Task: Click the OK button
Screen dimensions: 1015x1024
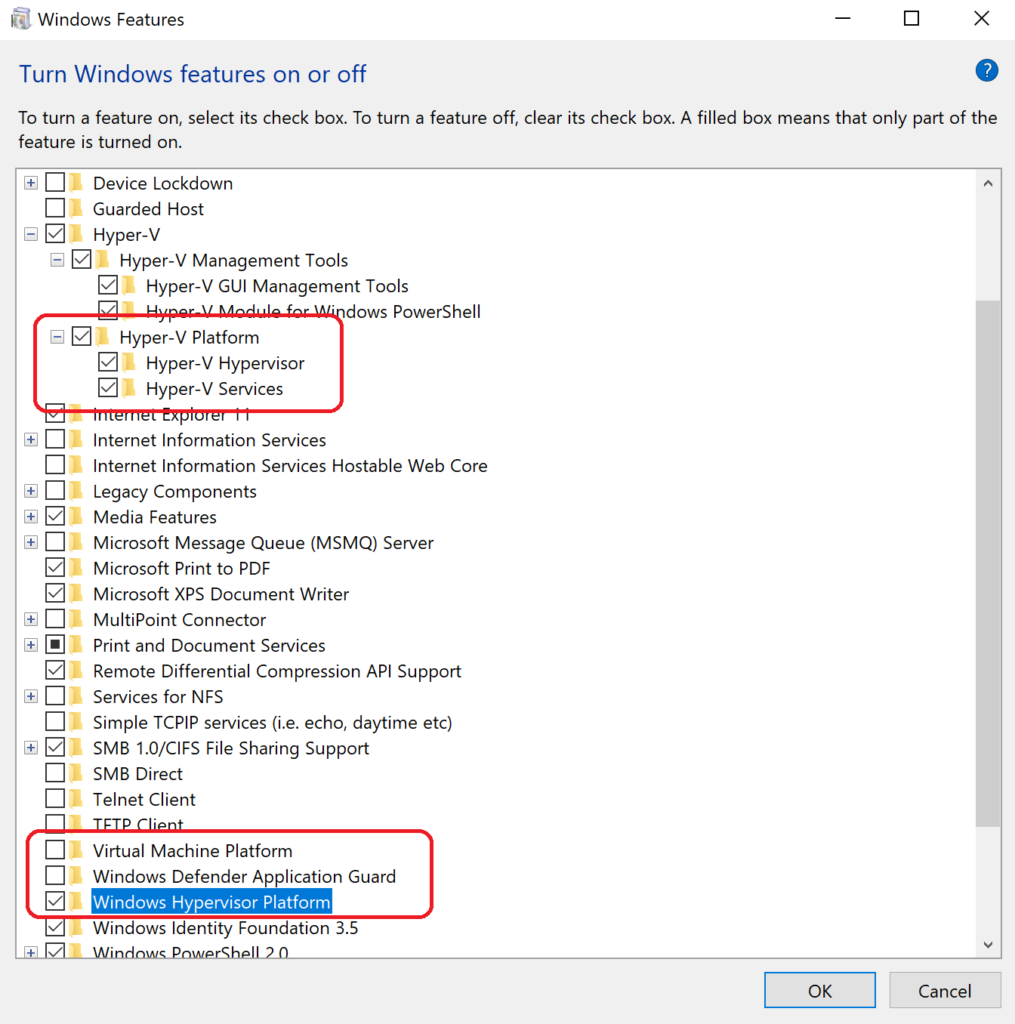Action: coord(819,990)
